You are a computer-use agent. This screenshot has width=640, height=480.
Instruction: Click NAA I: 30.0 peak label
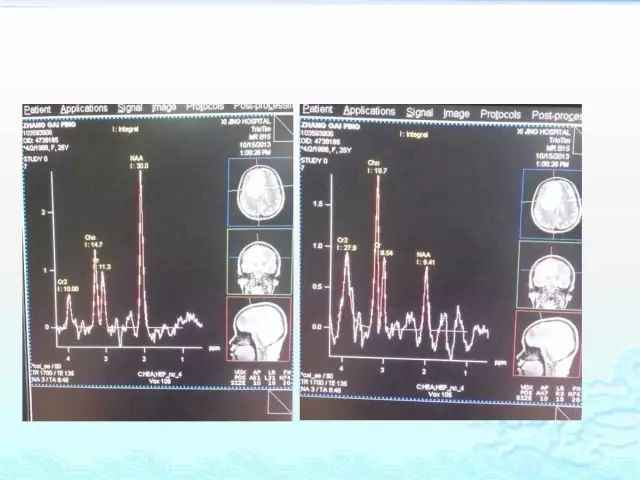139,162
